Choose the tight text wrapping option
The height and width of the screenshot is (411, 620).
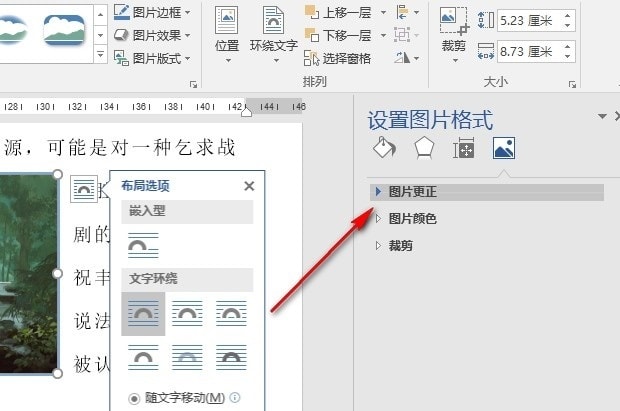tap(187, 314)
